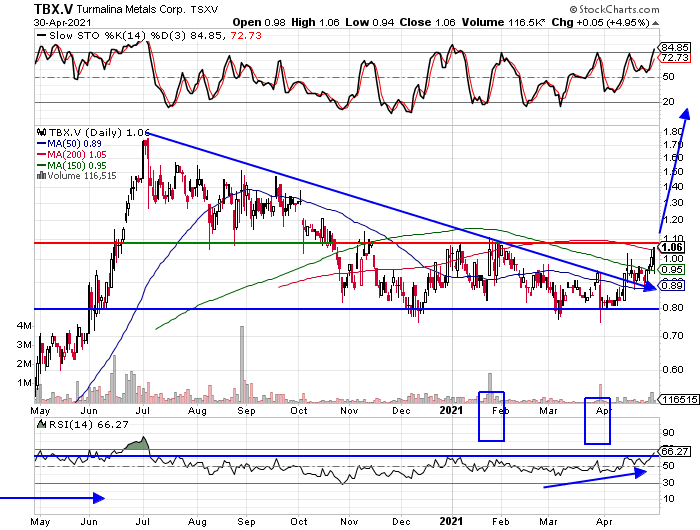Click the 50 level on stochastic axis
The image size is (700, 530).
tap(668, 77)
